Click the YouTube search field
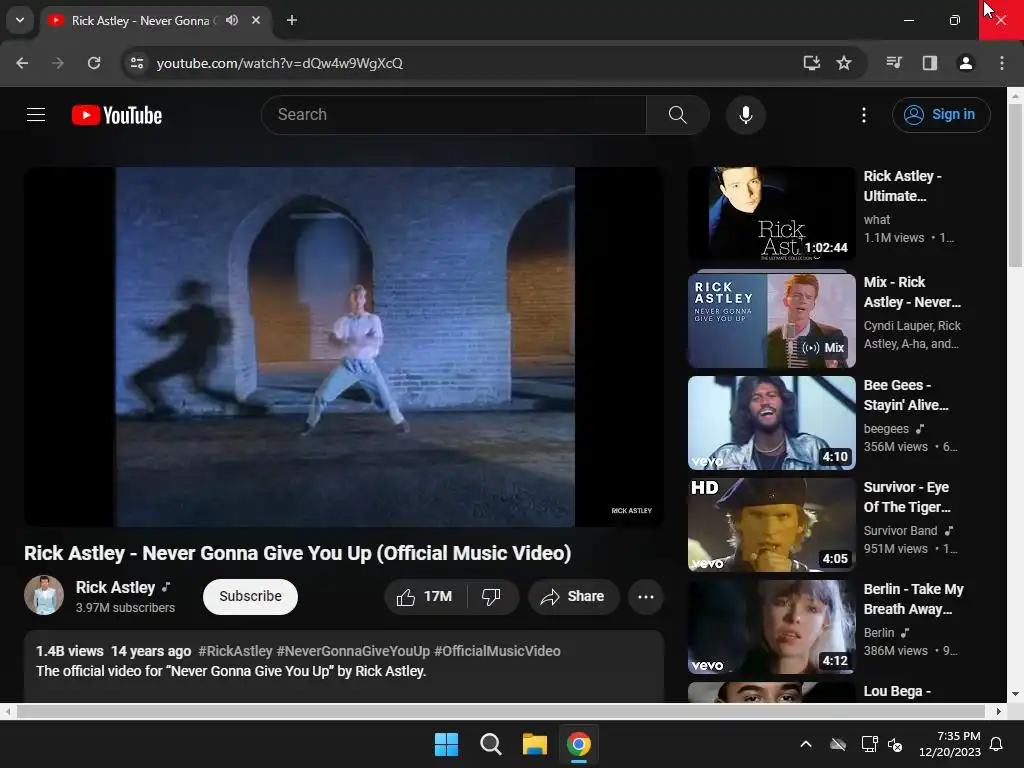This screenshot has height=768, width=1024. point(454,115)
